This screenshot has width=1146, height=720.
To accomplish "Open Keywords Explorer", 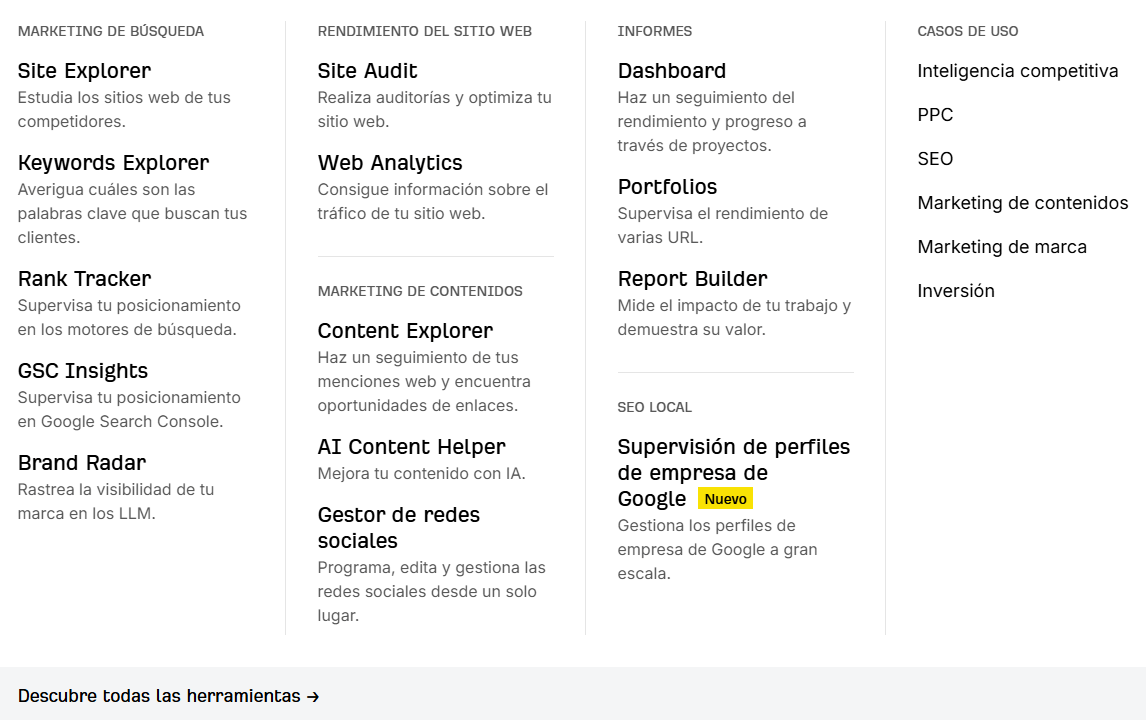I will pos(113,163).
